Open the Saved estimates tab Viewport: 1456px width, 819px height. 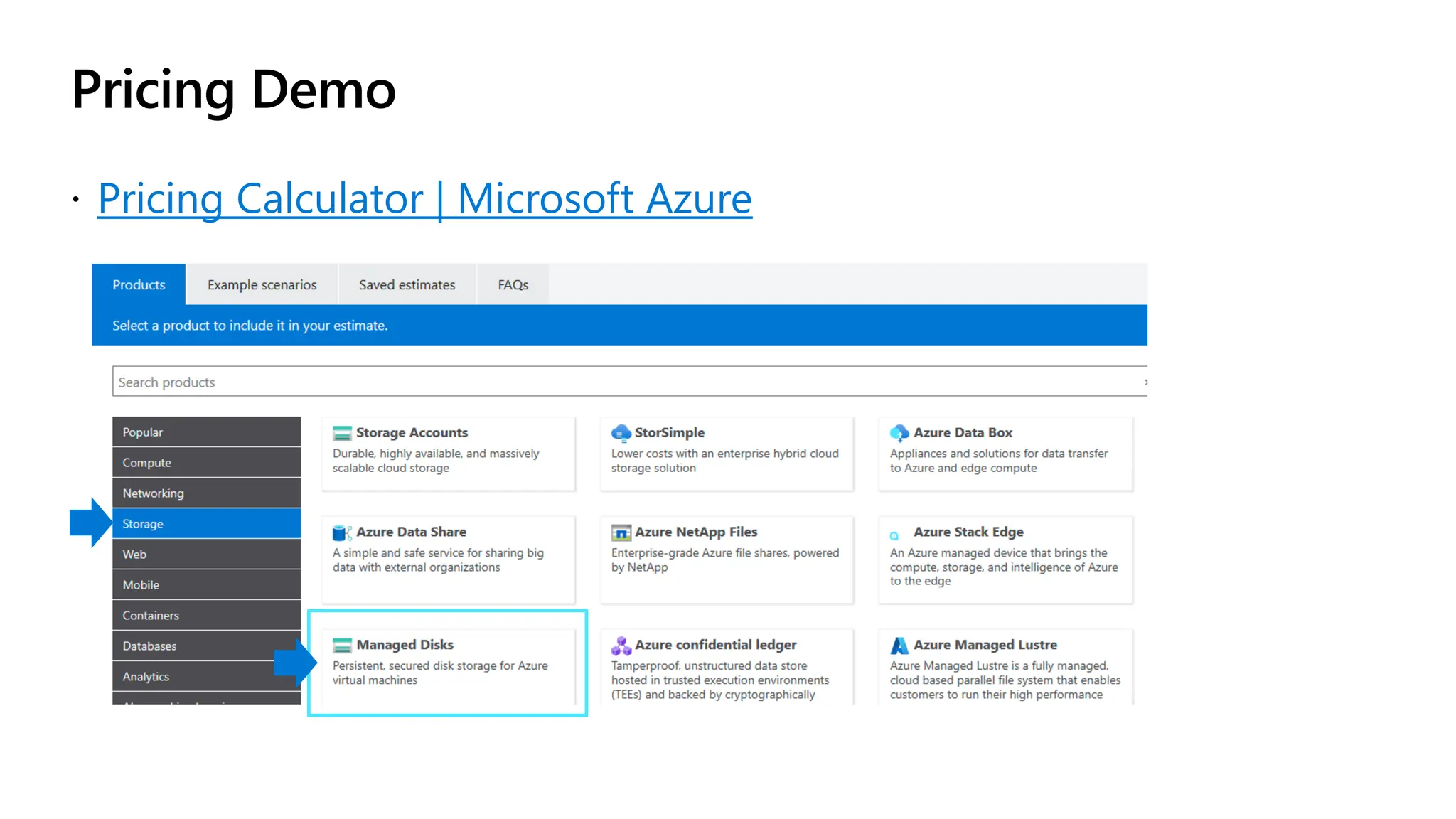pyautogui.click(x=407, y=284)
